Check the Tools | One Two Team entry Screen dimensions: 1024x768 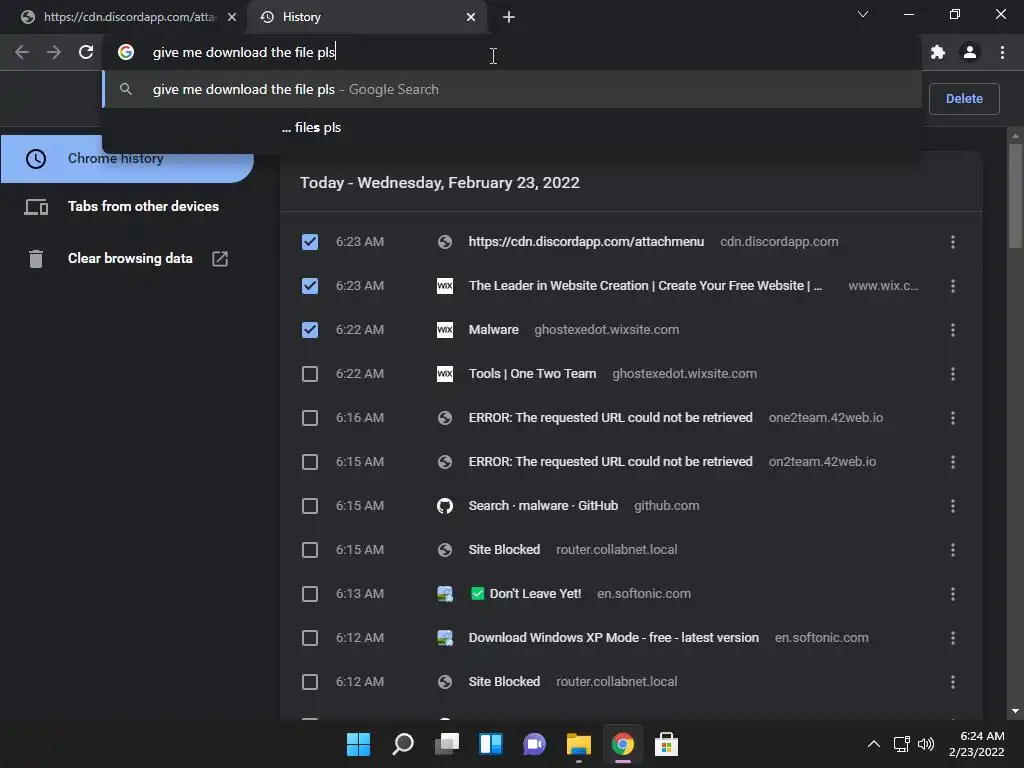pos(310,374)
